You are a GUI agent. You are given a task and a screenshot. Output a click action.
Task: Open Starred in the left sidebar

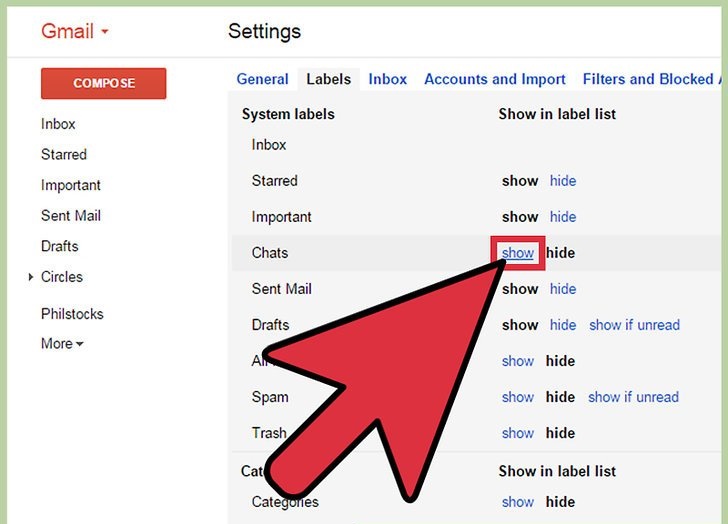(64, 154)
